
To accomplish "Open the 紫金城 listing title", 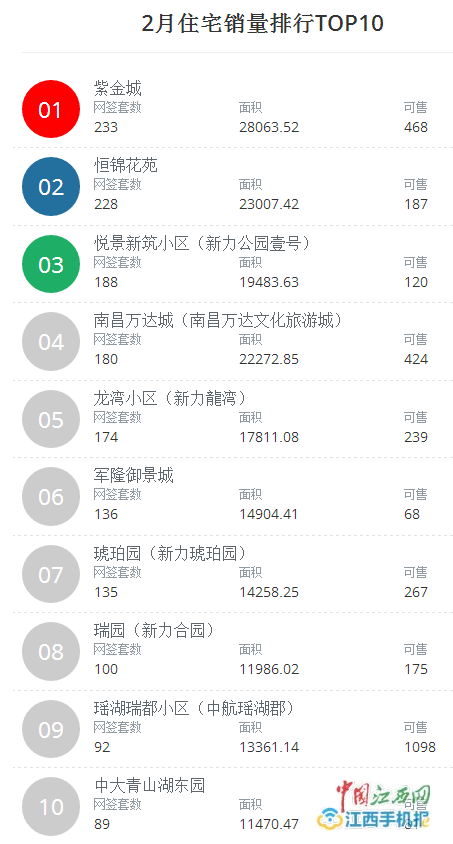I will (x=118, y=88).
